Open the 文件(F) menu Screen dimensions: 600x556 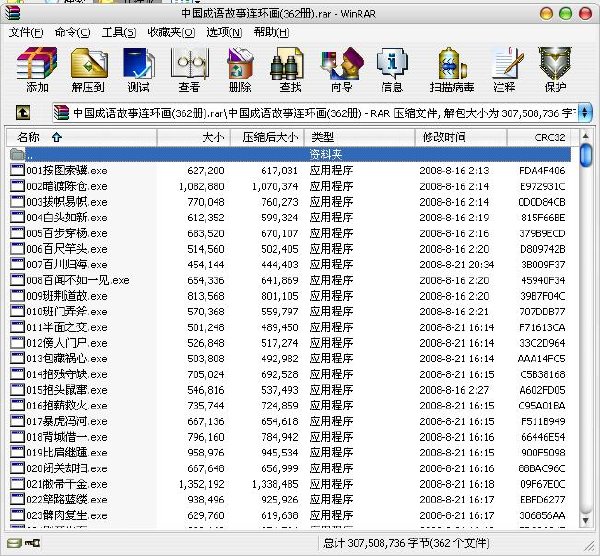26,33
